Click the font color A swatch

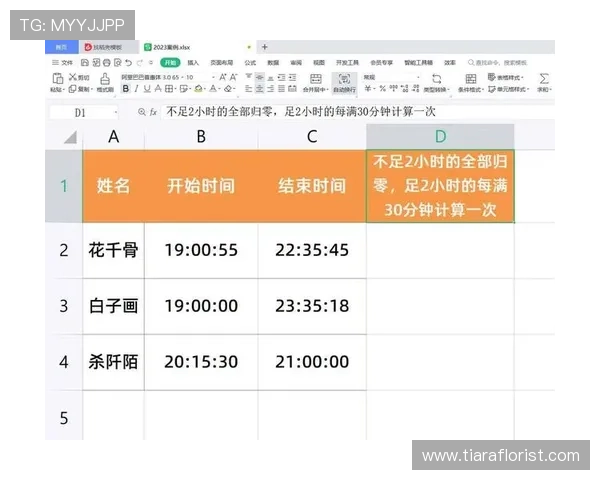(x=213, y=89)
